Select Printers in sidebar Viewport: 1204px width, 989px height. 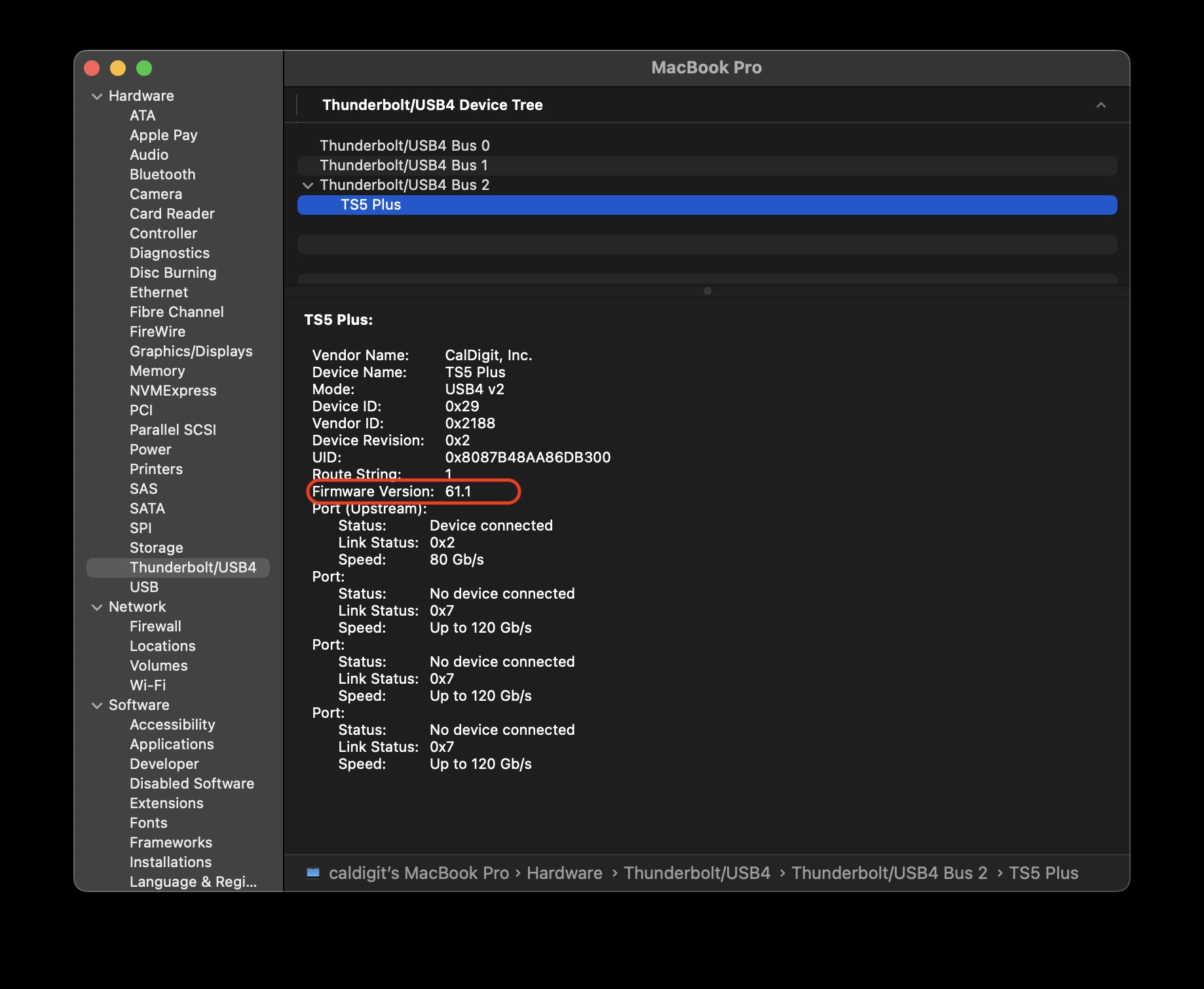[156, 469]
